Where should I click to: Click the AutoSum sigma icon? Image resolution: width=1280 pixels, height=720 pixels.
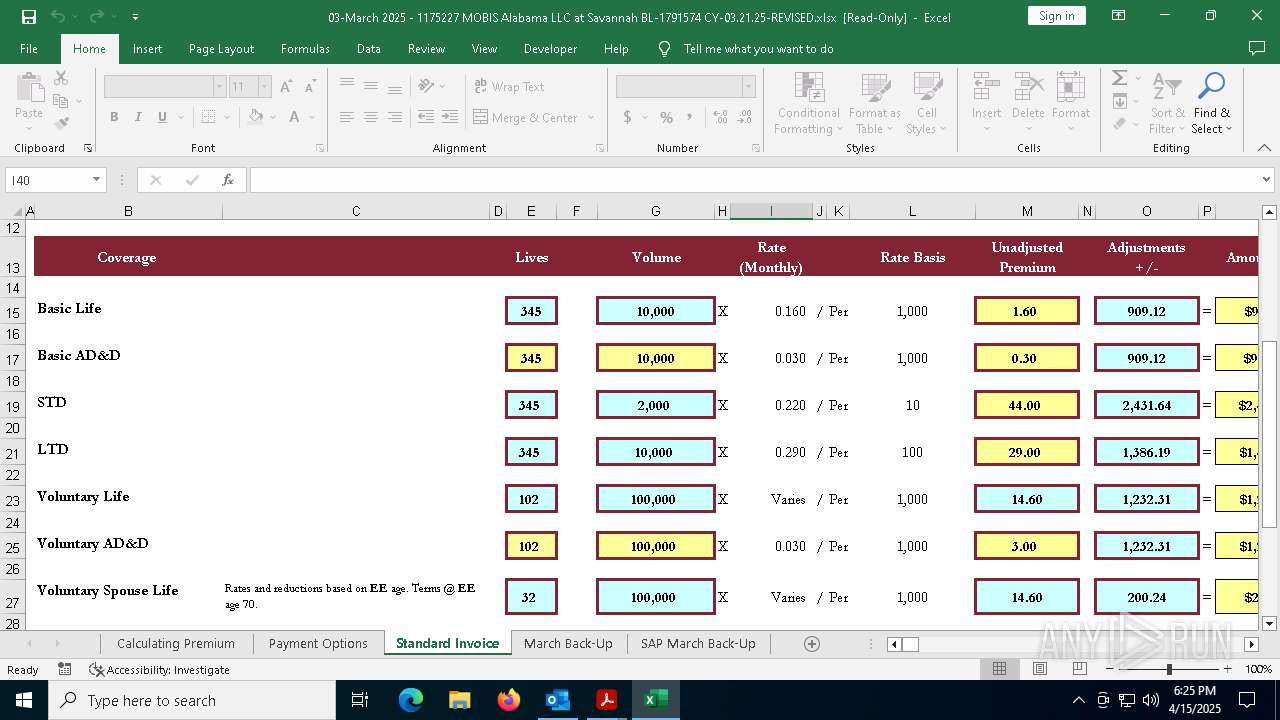[1119, 78]
